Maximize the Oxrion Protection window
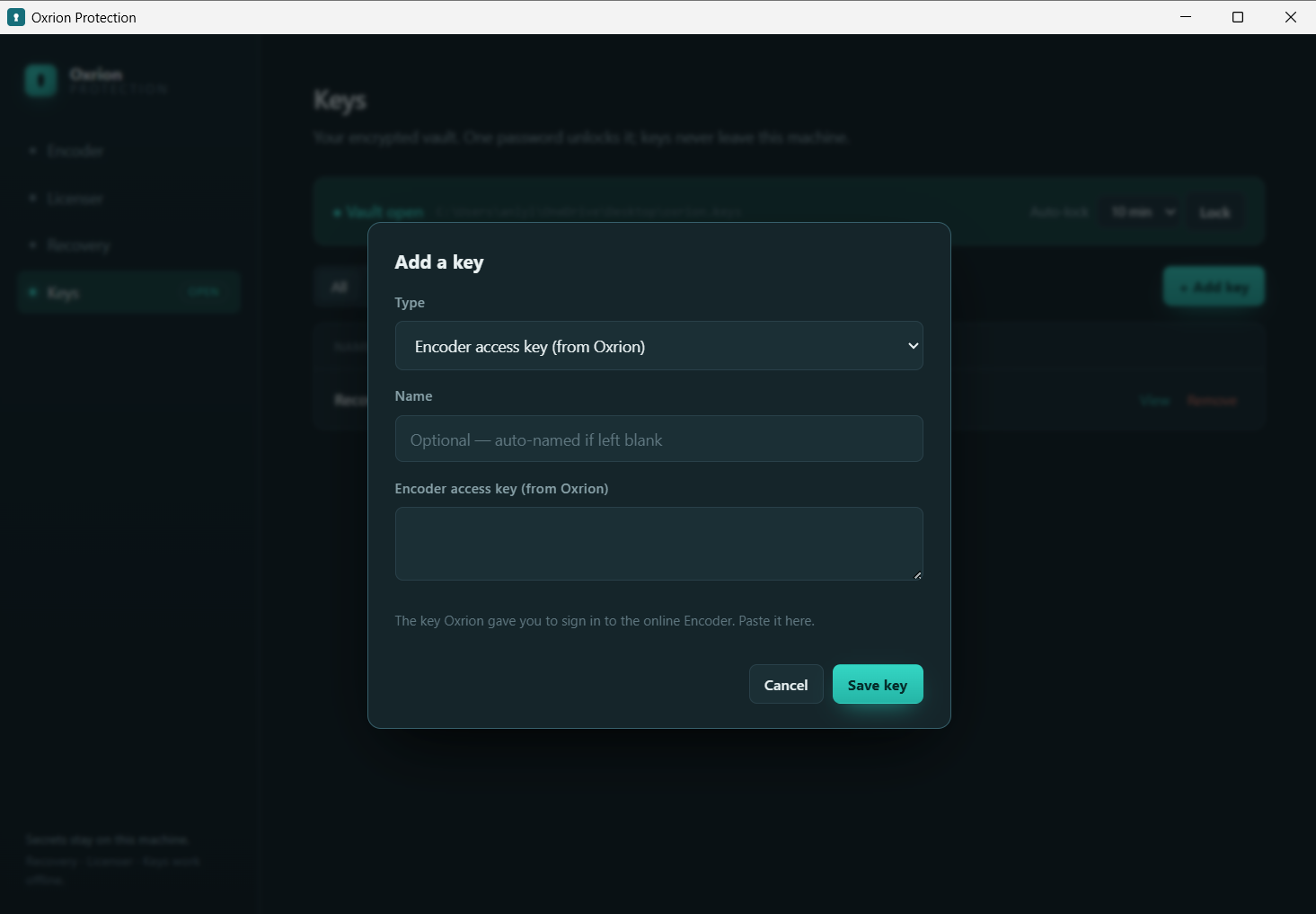Viewport: 1316px width, 914px height. click(x=1238, y=17)
